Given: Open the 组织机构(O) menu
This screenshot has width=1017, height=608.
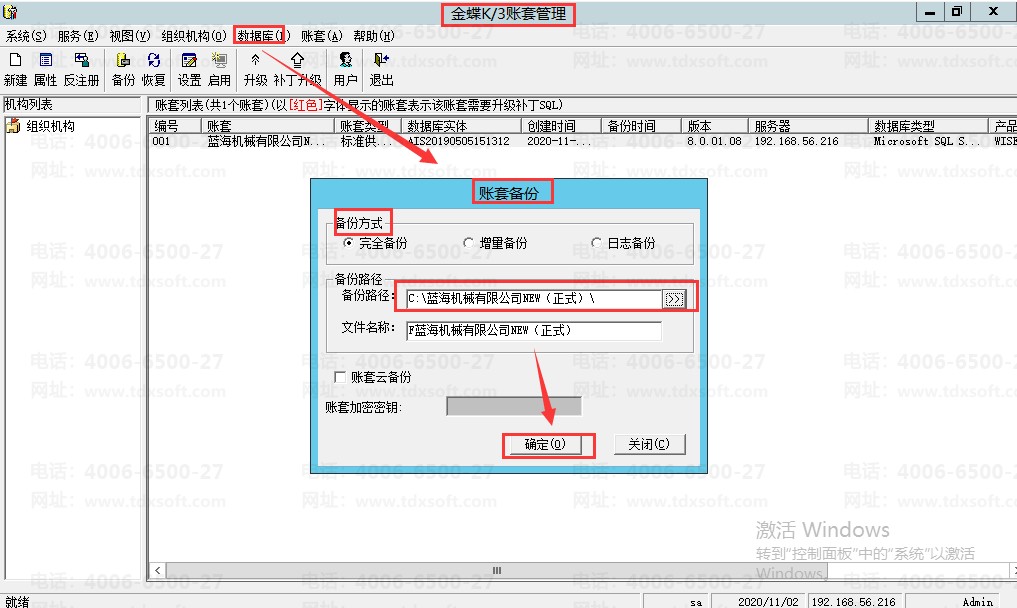Looking at the screenshot, I should coord(194,36).
